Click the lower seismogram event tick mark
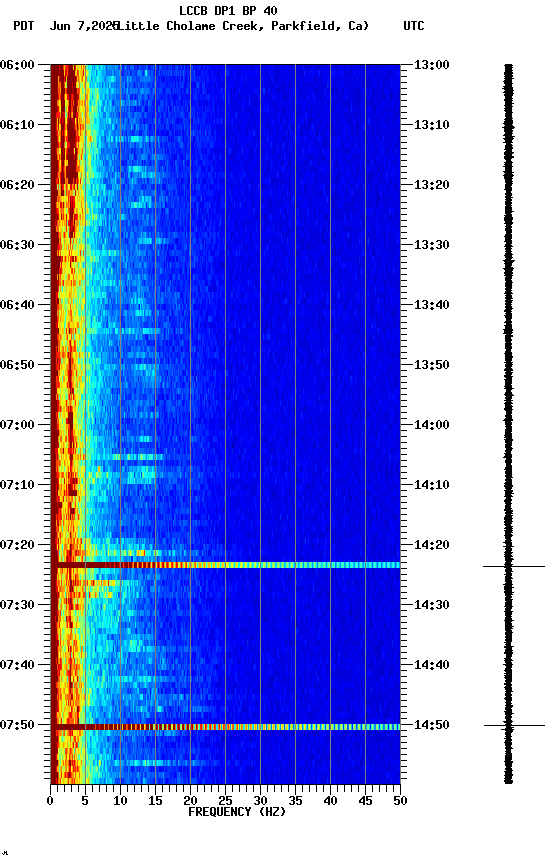This screenshot has width=552, height=864. (x=515, y=726)
